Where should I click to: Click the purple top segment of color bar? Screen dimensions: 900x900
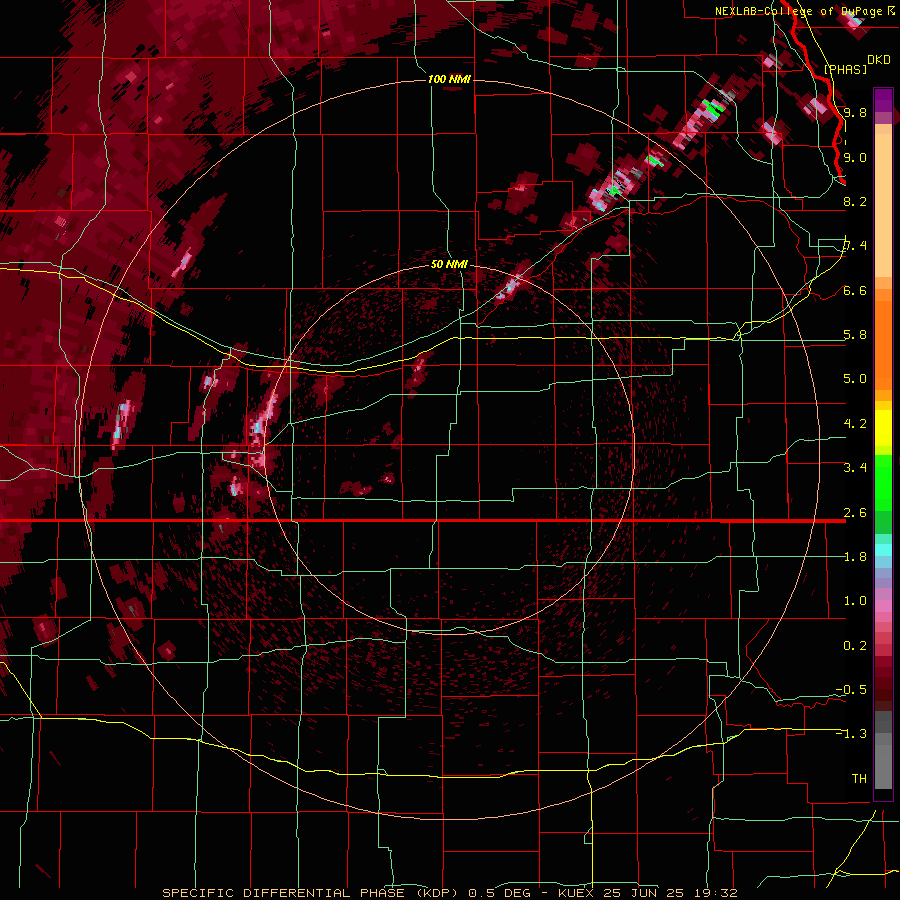(x=883, y=100)
